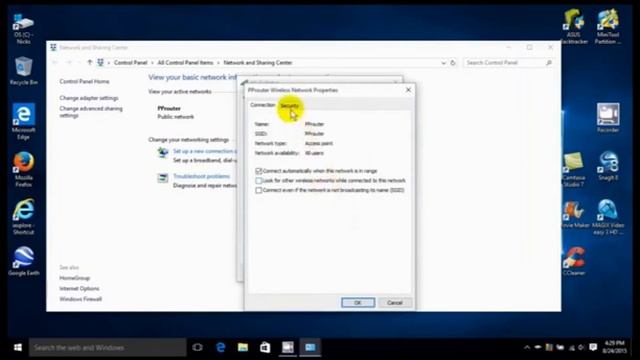Launch CCleaner from desktop

click(573, 261)
